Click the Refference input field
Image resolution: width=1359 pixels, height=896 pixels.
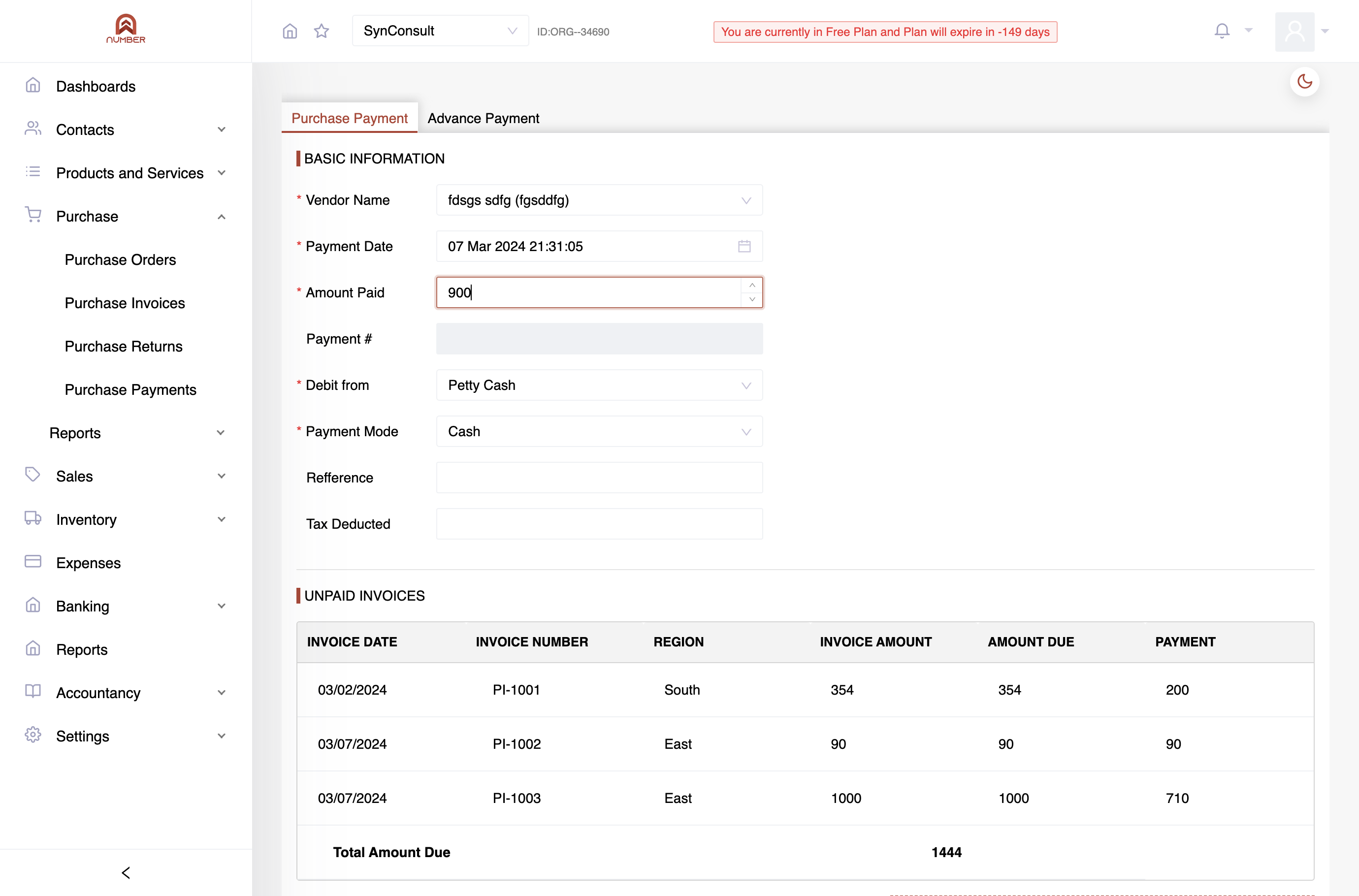pyautogui.click(x=600, y=478)
